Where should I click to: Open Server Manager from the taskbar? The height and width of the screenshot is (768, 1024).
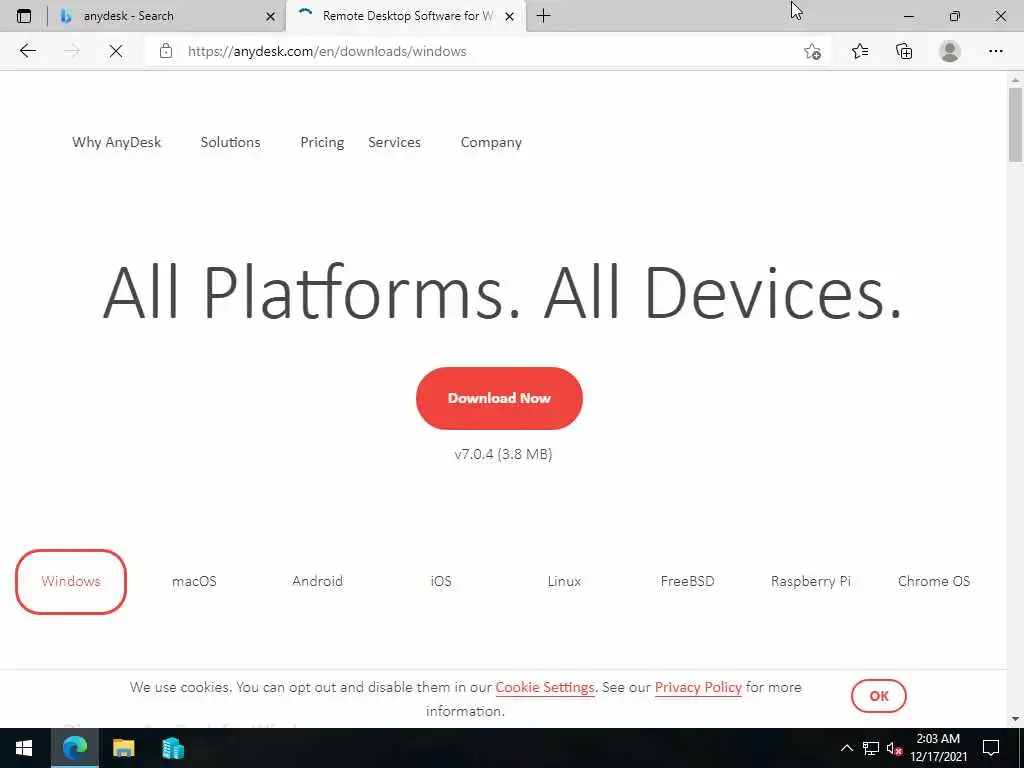point(172,748)
